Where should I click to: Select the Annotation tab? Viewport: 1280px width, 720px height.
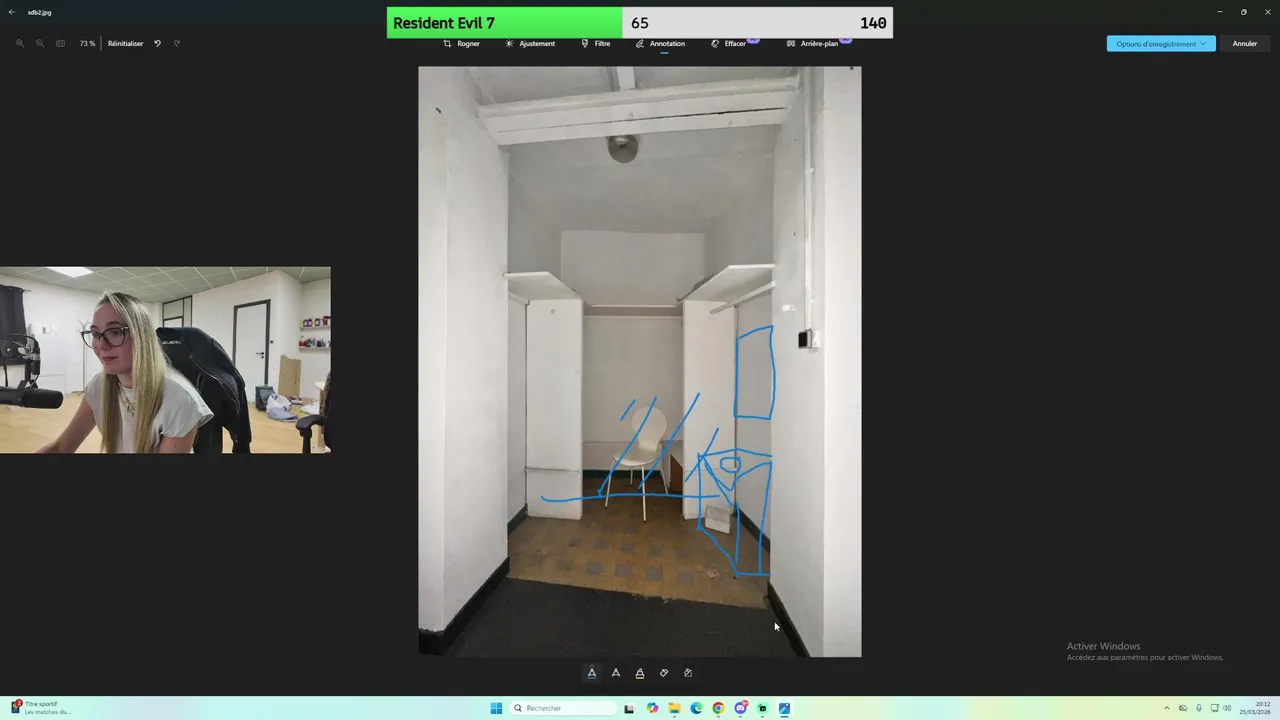pyautogui.click(x=660, y=44)
